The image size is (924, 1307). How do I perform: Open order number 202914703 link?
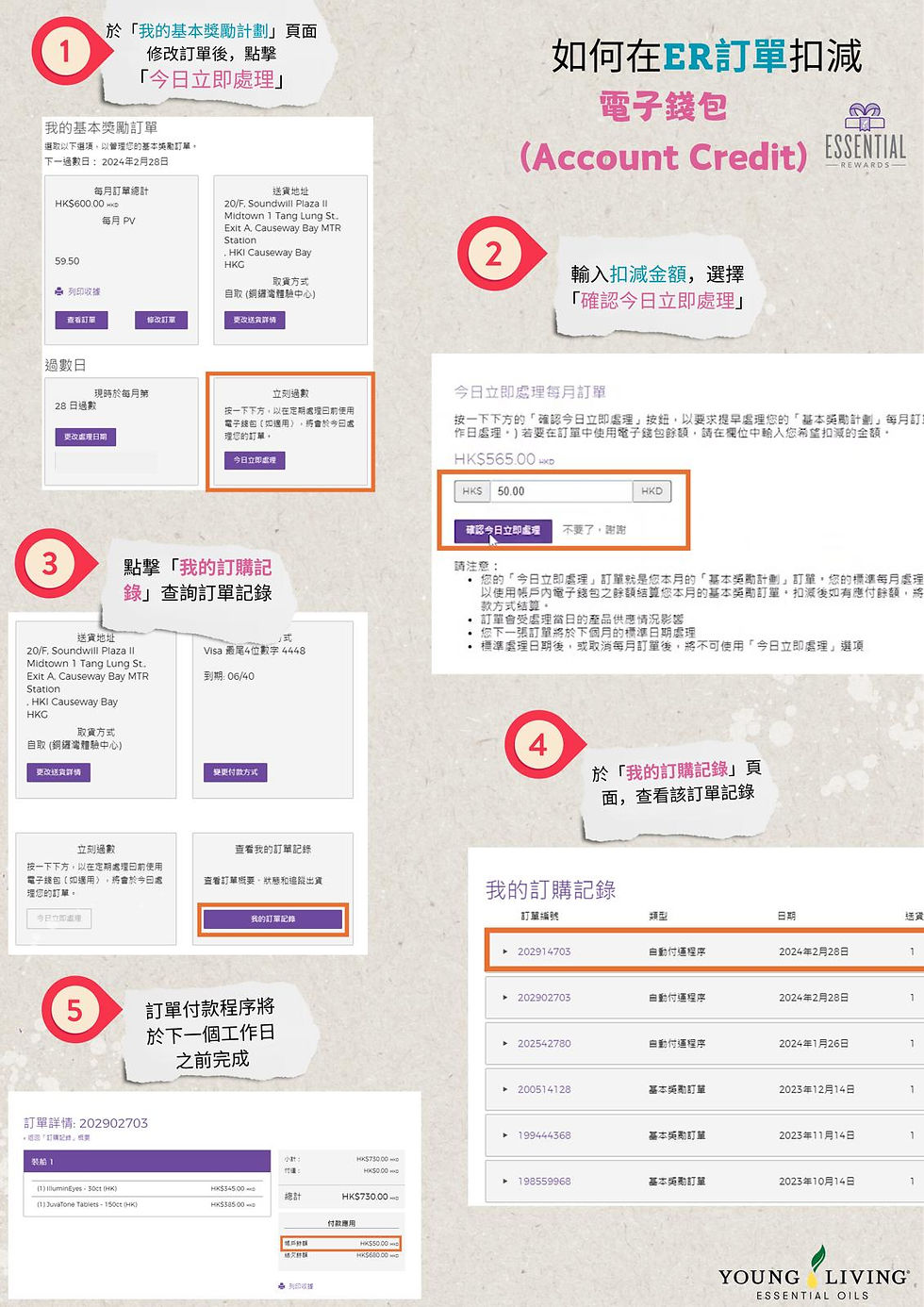tap(544, 951)
